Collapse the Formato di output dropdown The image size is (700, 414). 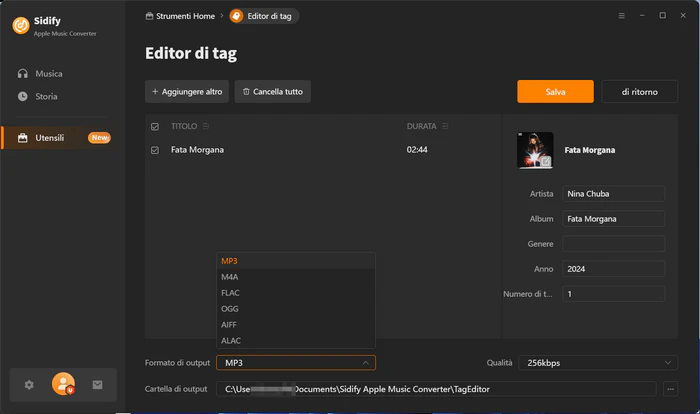(x=296, y=363)
